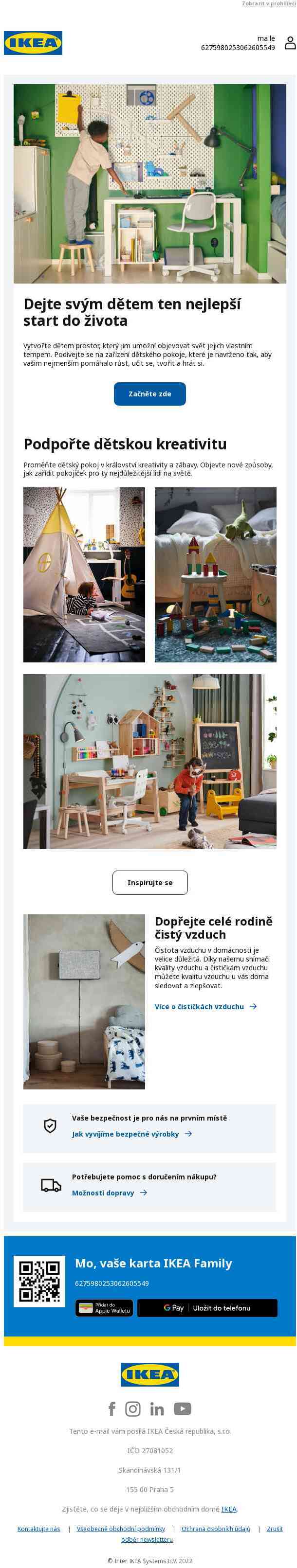Image resolution: width=297 pixels, height=1568 pixels.
Task: Click the Začněte zde button
Action: click(x=149, y=394)
